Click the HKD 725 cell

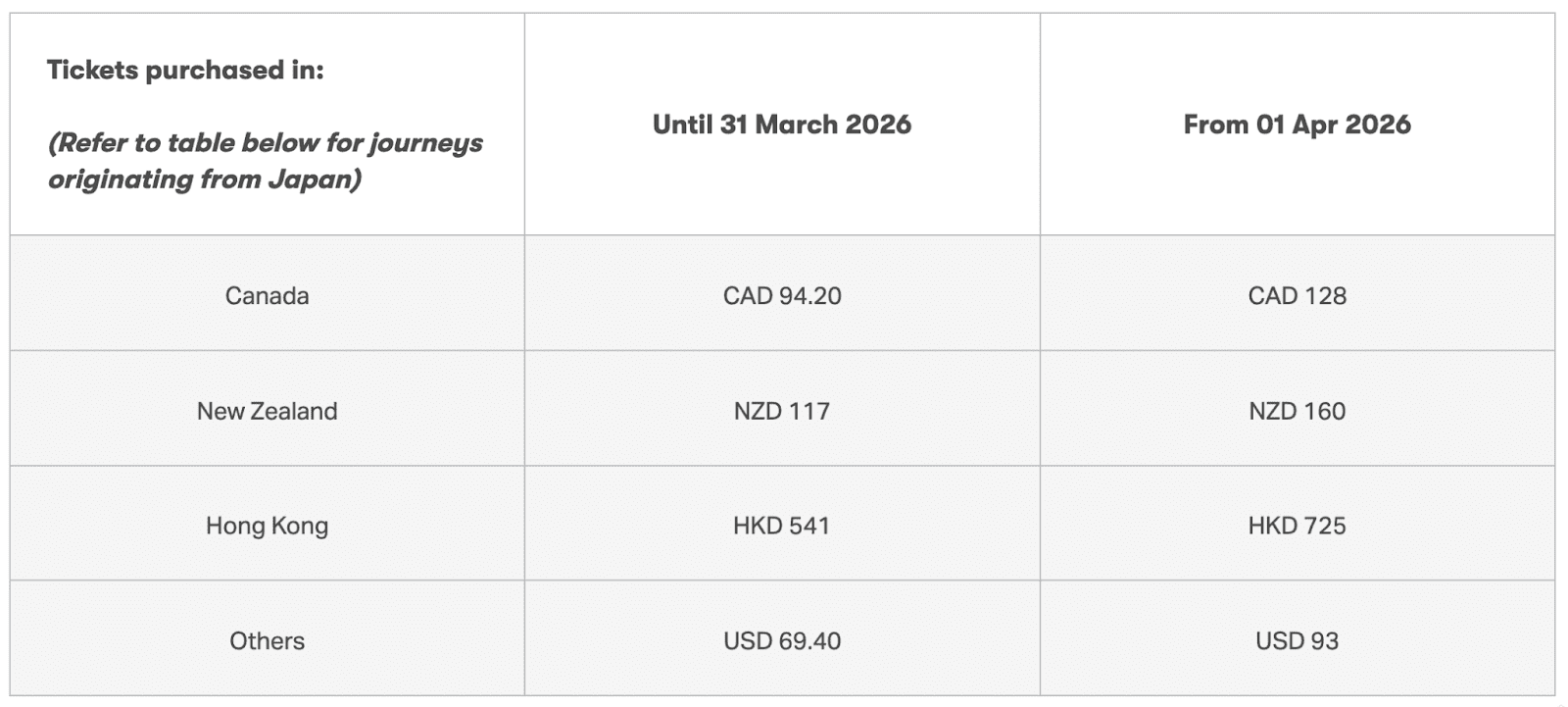(x=1297, y=526)
